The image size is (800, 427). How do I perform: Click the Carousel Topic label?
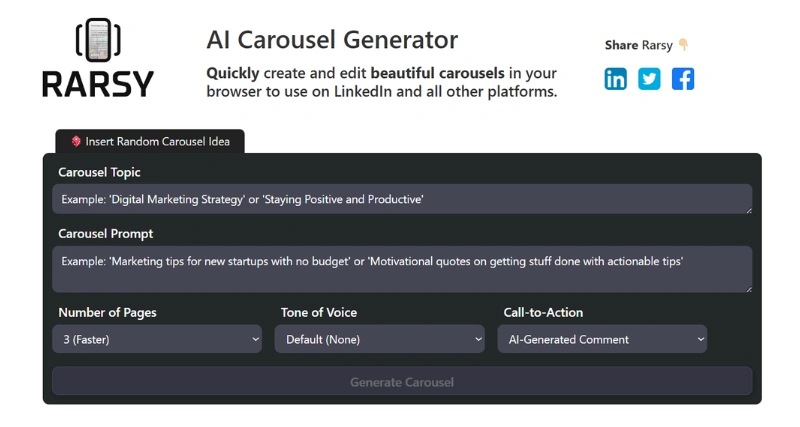[x=99, y=172]
